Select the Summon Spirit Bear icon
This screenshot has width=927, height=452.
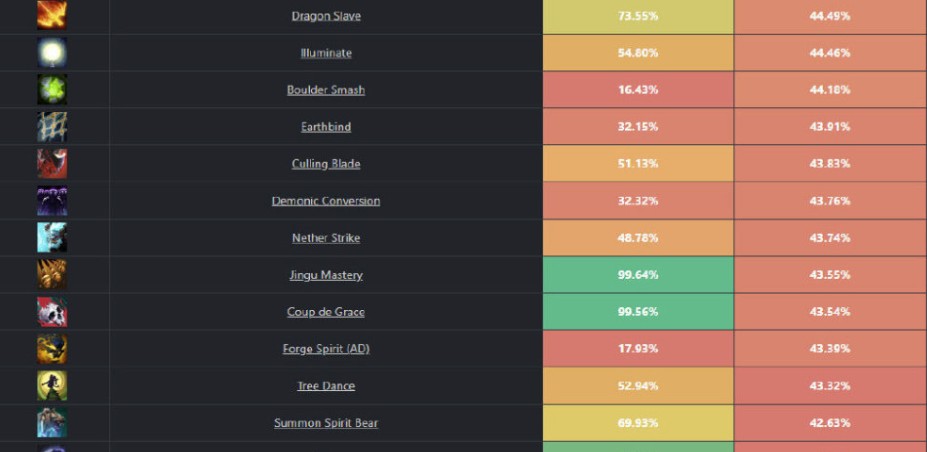coord(52,423)
